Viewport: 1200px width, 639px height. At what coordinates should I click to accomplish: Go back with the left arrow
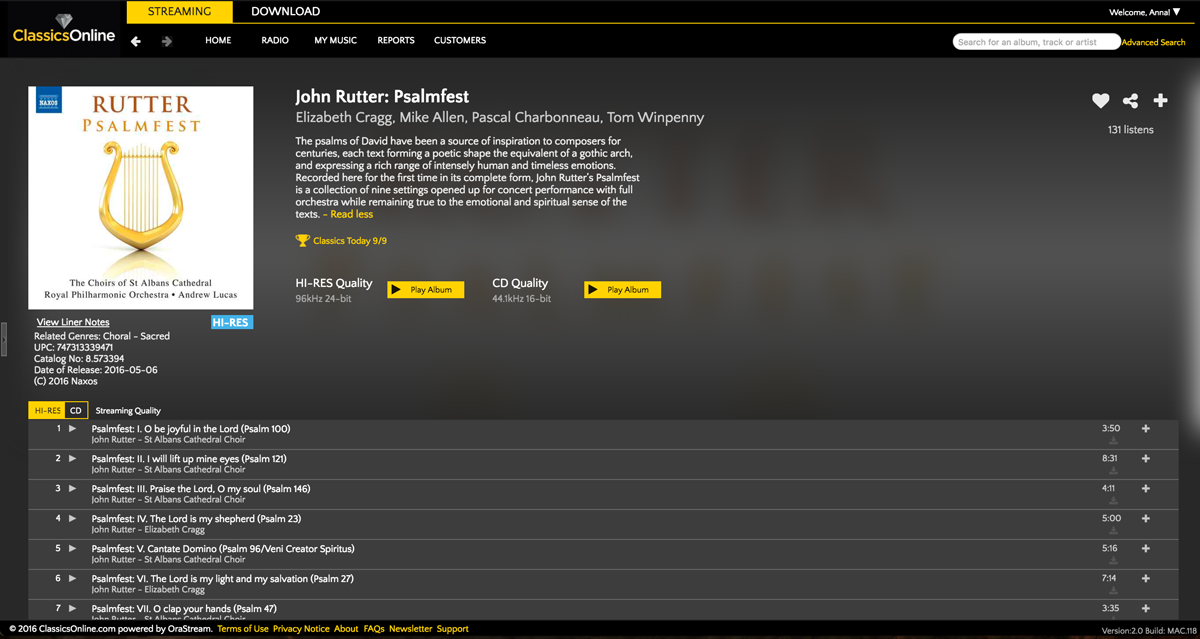(136, 41)
